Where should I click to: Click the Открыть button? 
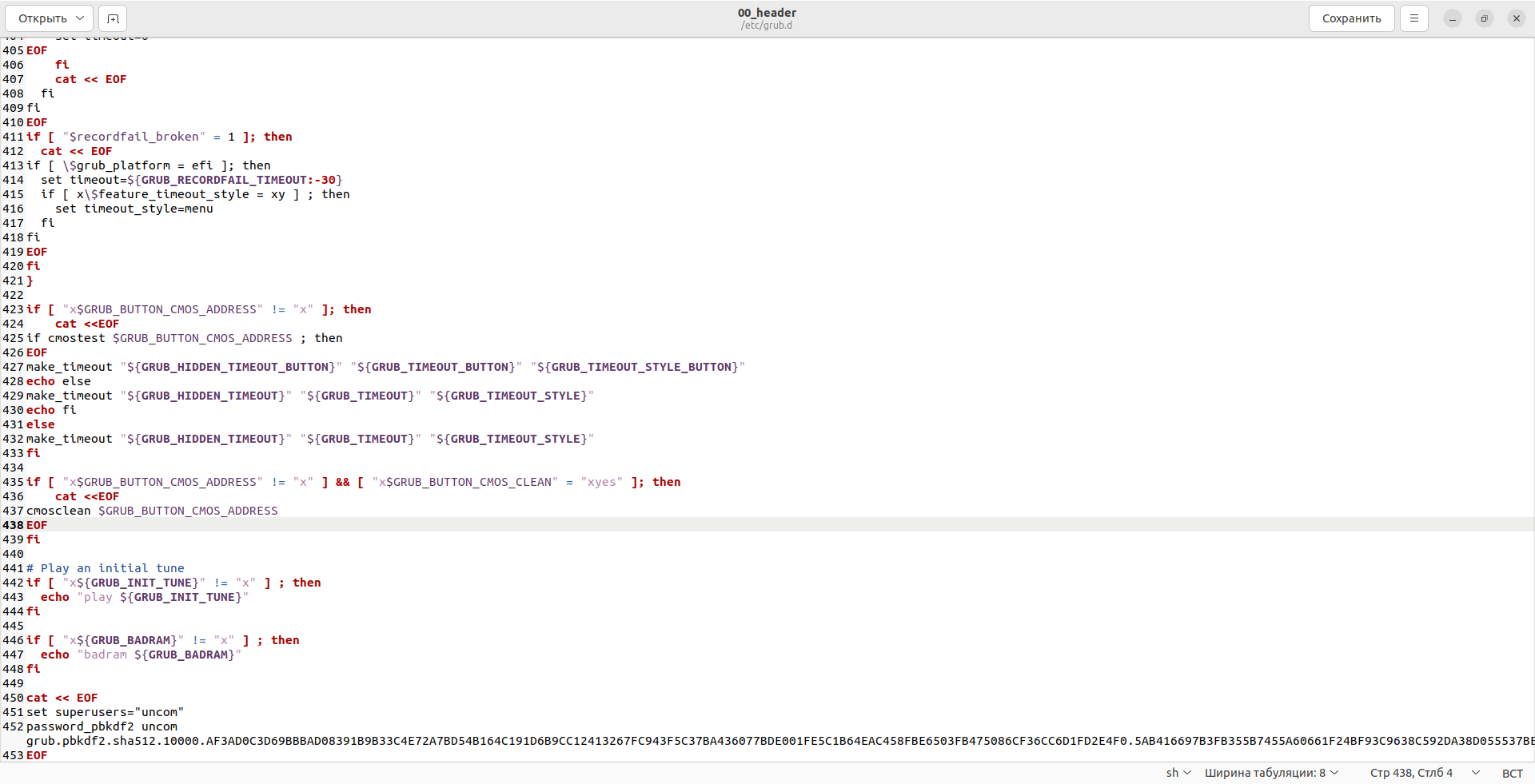coord(42,18)
